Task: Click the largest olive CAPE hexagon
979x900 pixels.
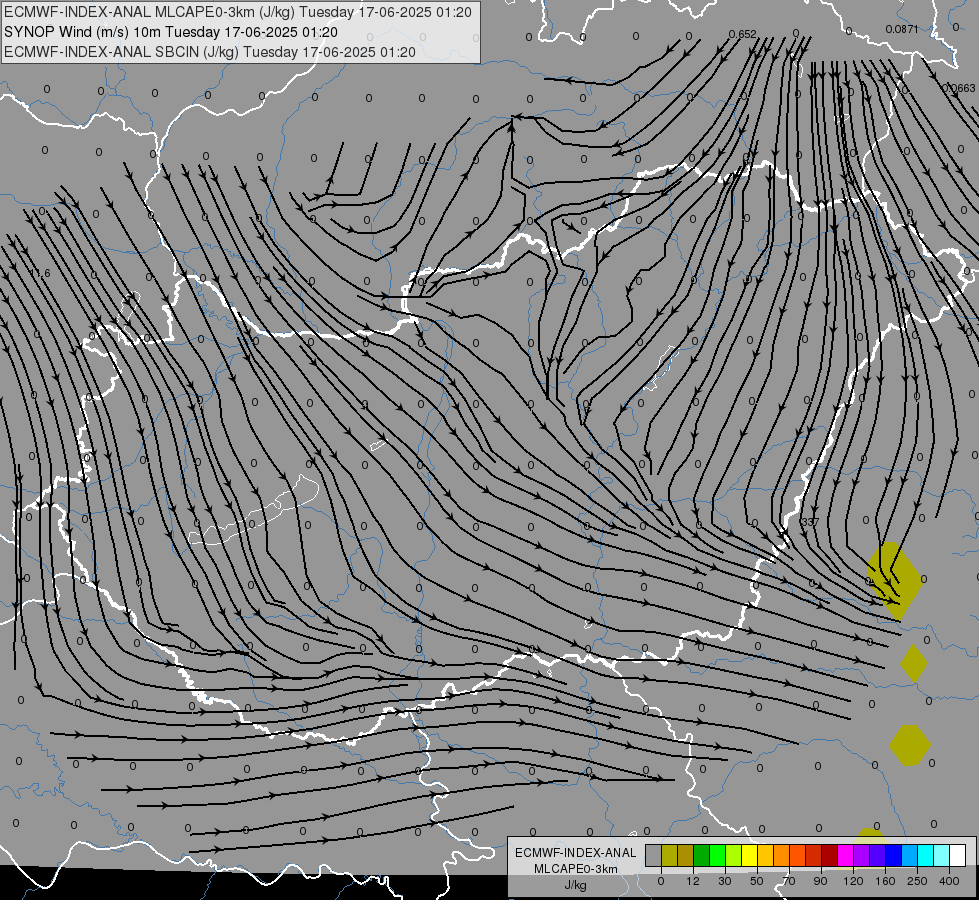Action: pyautogui.click(x=895, y=581)
